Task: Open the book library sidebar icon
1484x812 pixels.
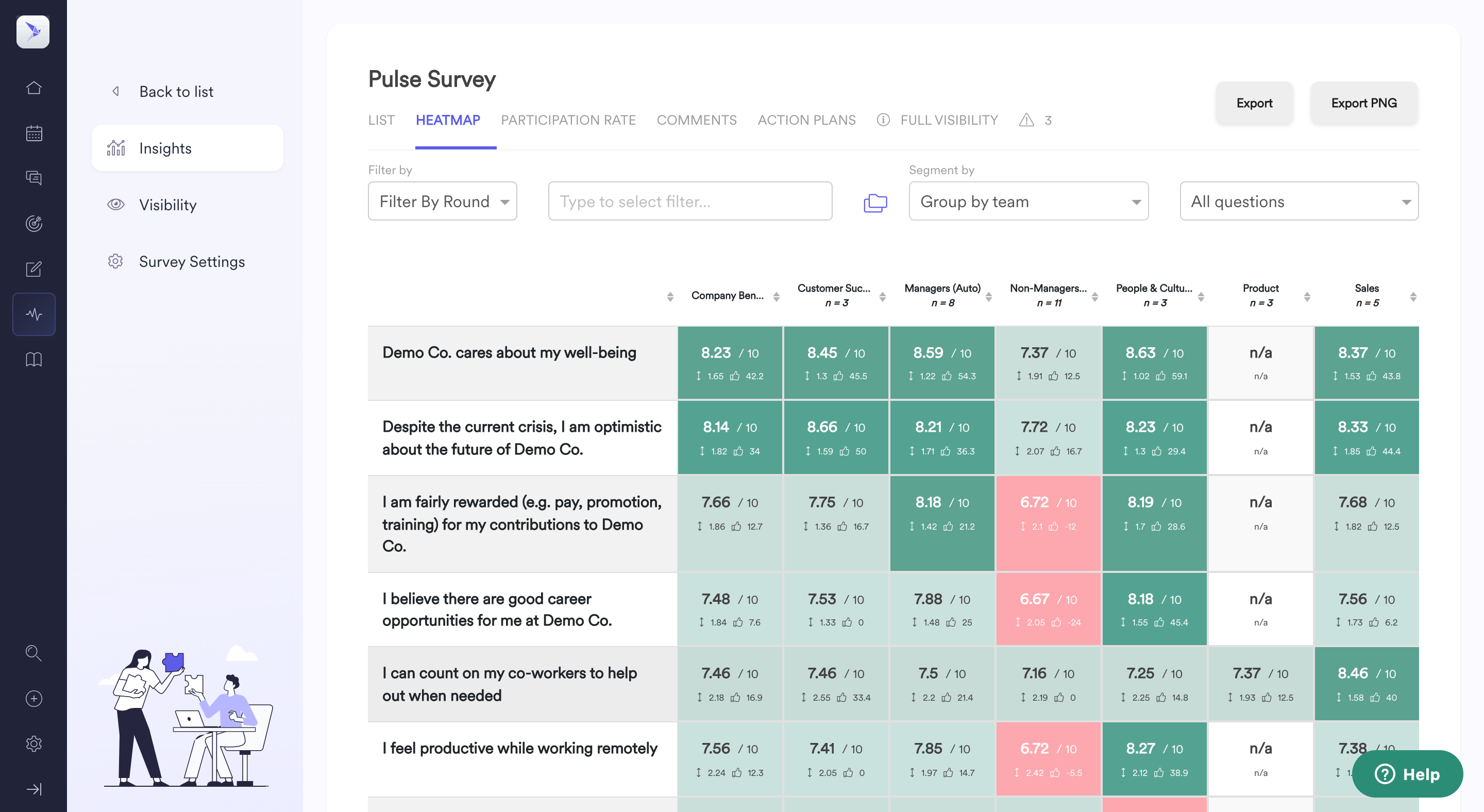Action: (x=33, y=359)
